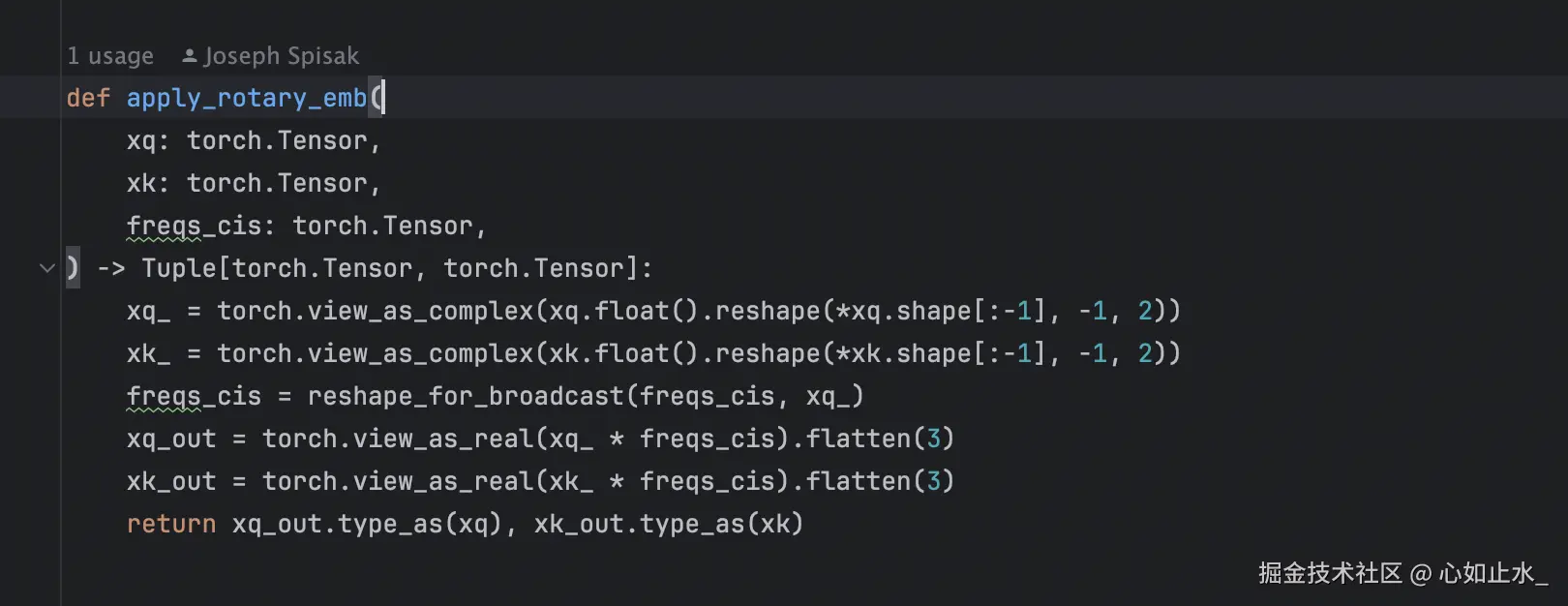Collapse the function using the fold chevron
This screenshot has height=606, width=1568.
46,268
